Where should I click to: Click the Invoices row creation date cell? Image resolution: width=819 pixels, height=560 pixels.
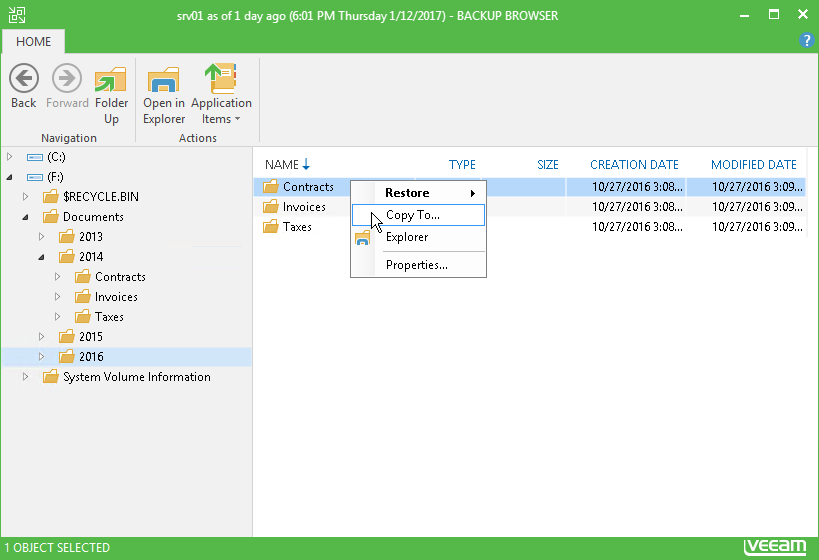tap(637, 207)
